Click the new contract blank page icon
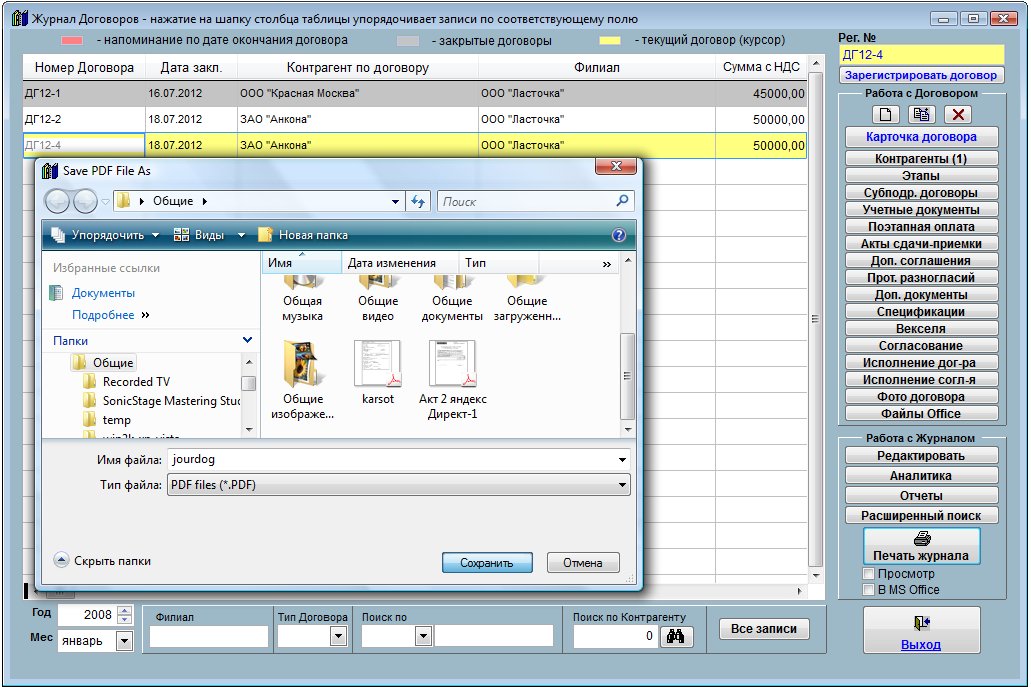Viewport: 1031px width, 687px height. coord(887,115)
